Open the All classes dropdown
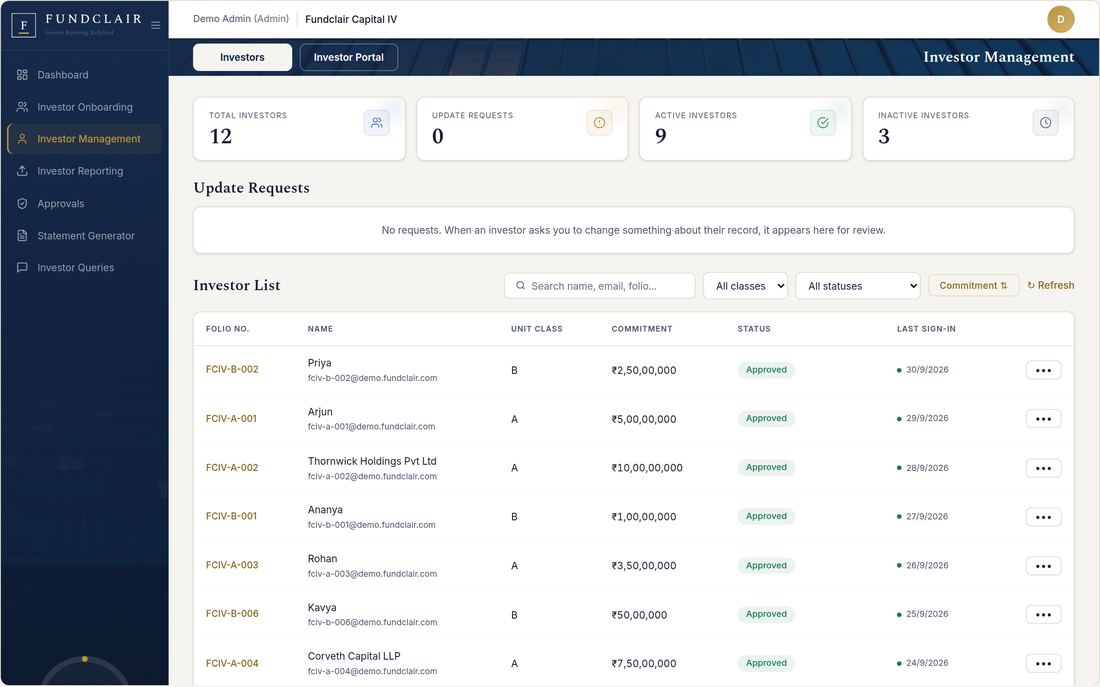 [x=745, y=286]
